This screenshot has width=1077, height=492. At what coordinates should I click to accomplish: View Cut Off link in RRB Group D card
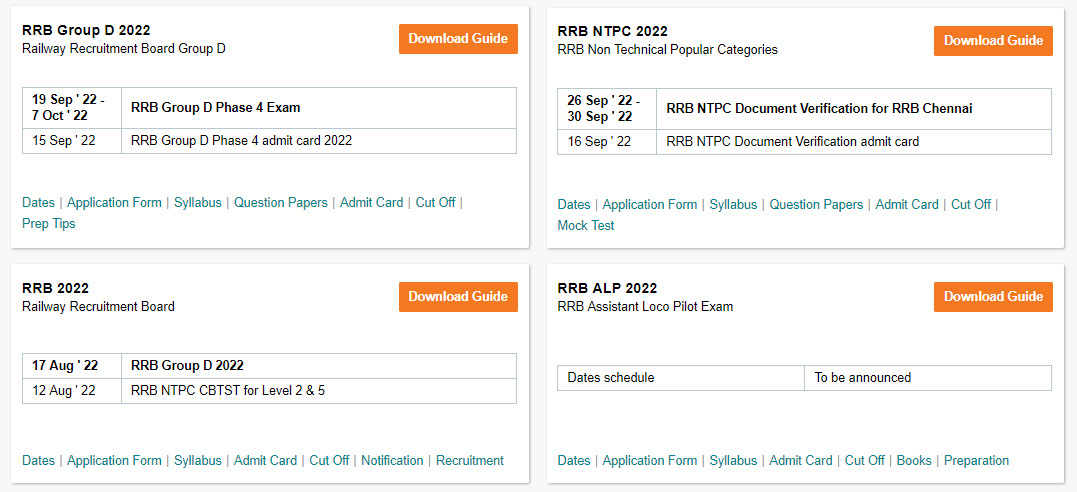(x=435, y=202)
